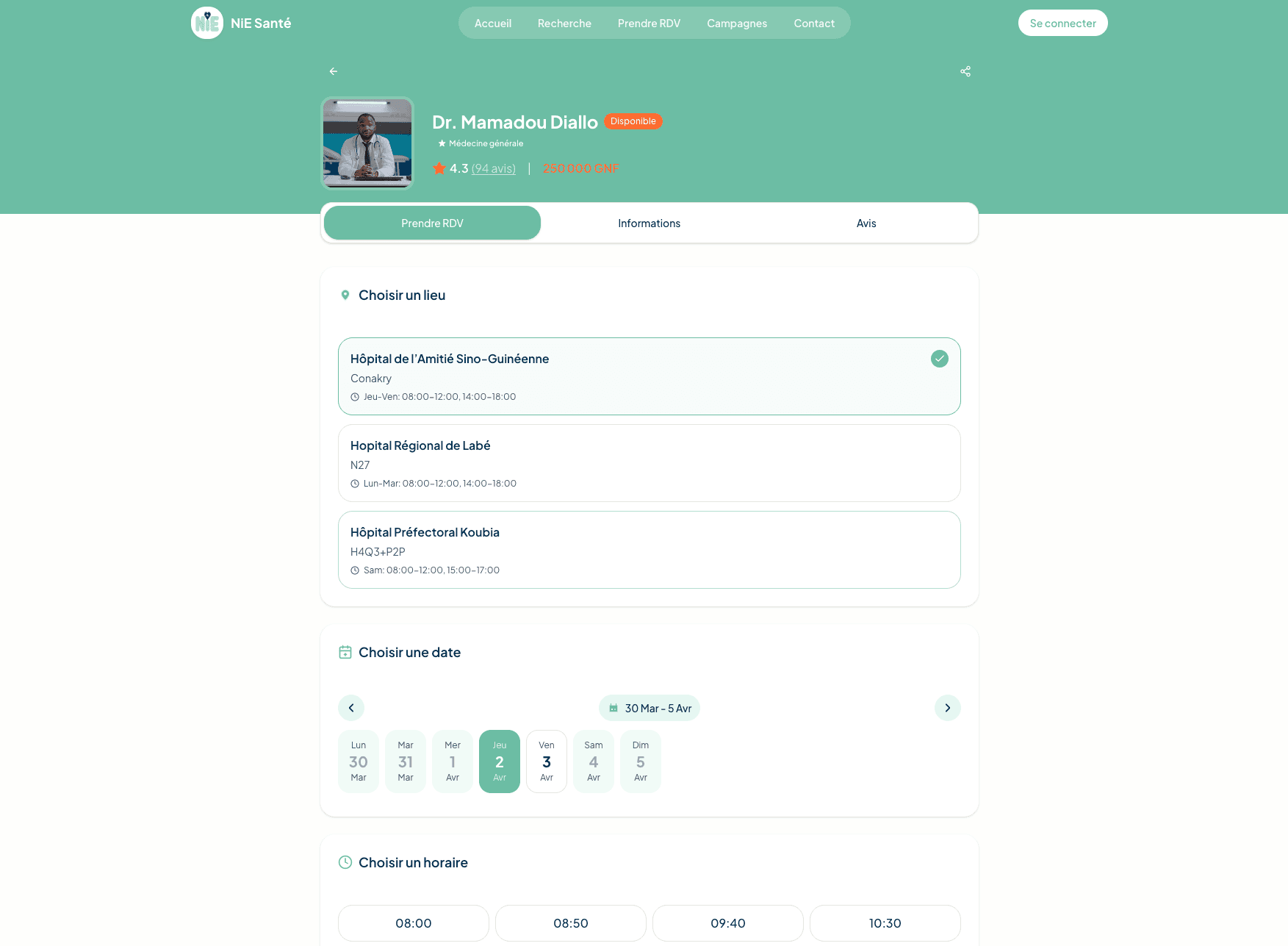Click the calendar icon near Choisir une date
Viewport: 1288px width, 946px height.
pyautogui.click(x=345, y=652)
